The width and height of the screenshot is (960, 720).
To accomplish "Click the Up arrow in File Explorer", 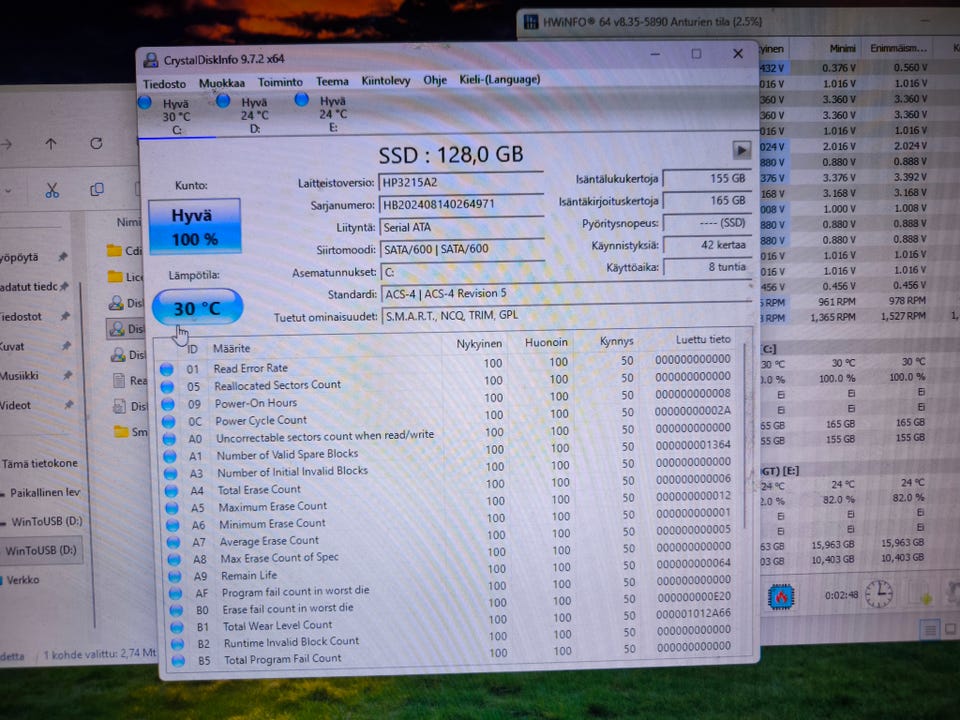I will point(51,144).
